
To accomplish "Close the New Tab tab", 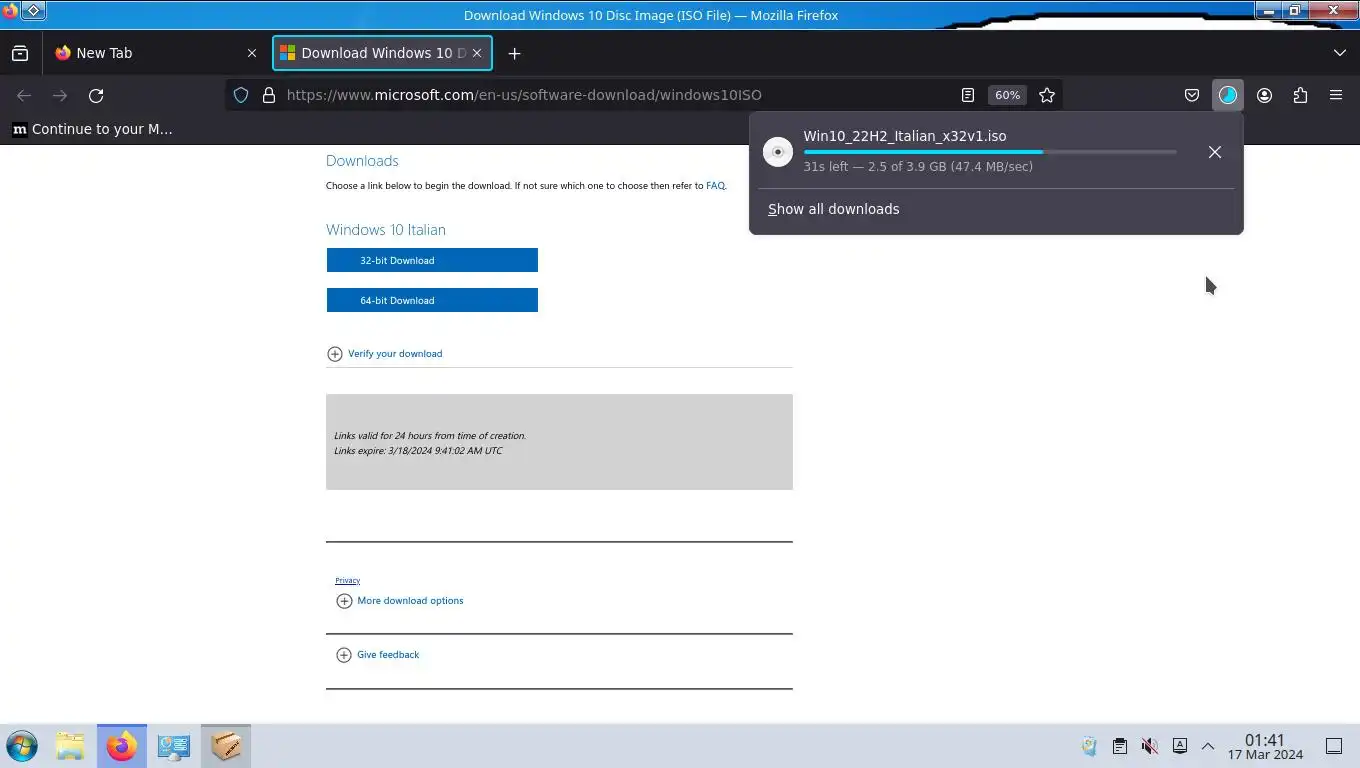I will (x=252, y=53).
